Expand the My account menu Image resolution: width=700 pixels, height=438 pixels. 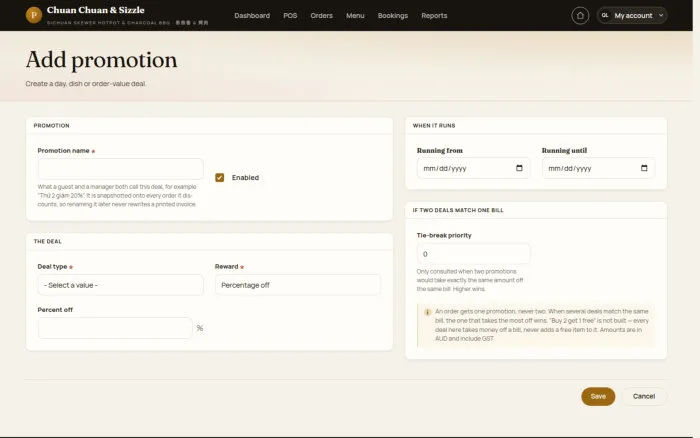point(632,16)
